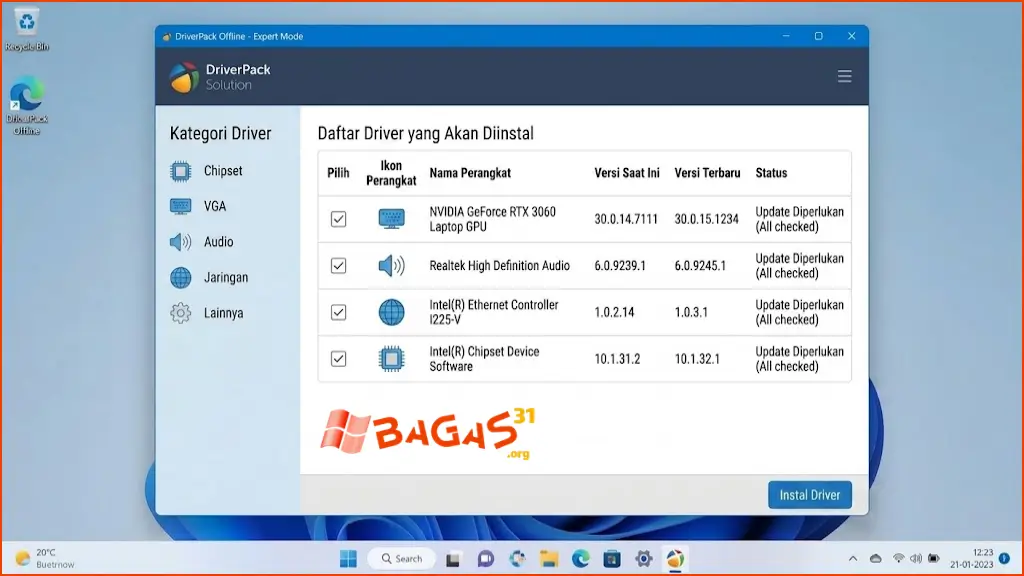Launch Microsoft Edge from the taskbar

point(580,559)
